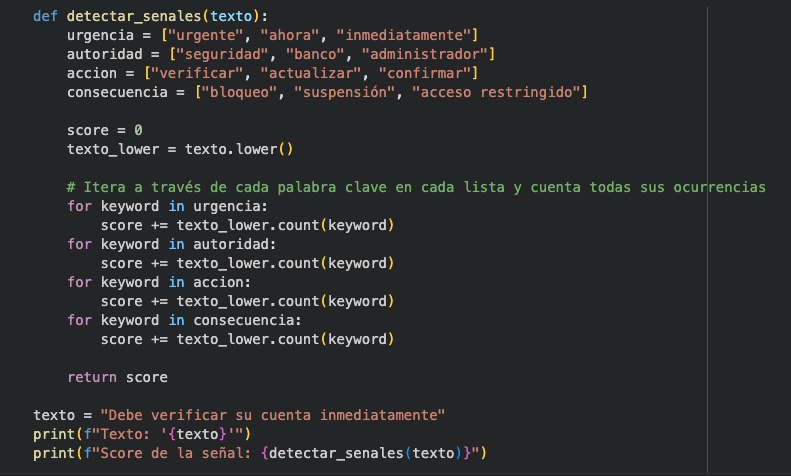Click the print statement containing 'Texto:'
Screen dimensions: 791x476
(142, 435)
